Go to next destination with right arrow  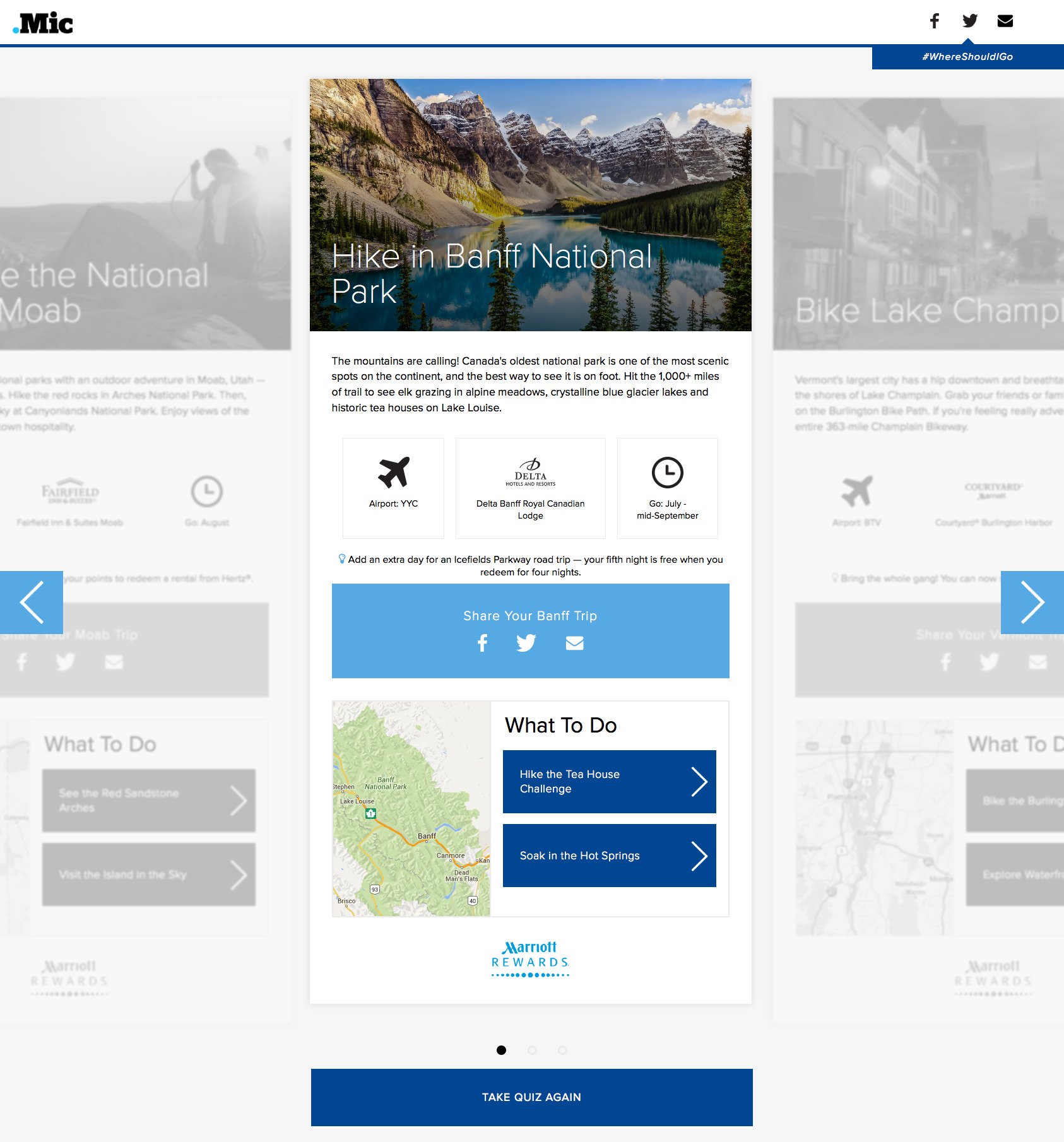(1032, 603)
